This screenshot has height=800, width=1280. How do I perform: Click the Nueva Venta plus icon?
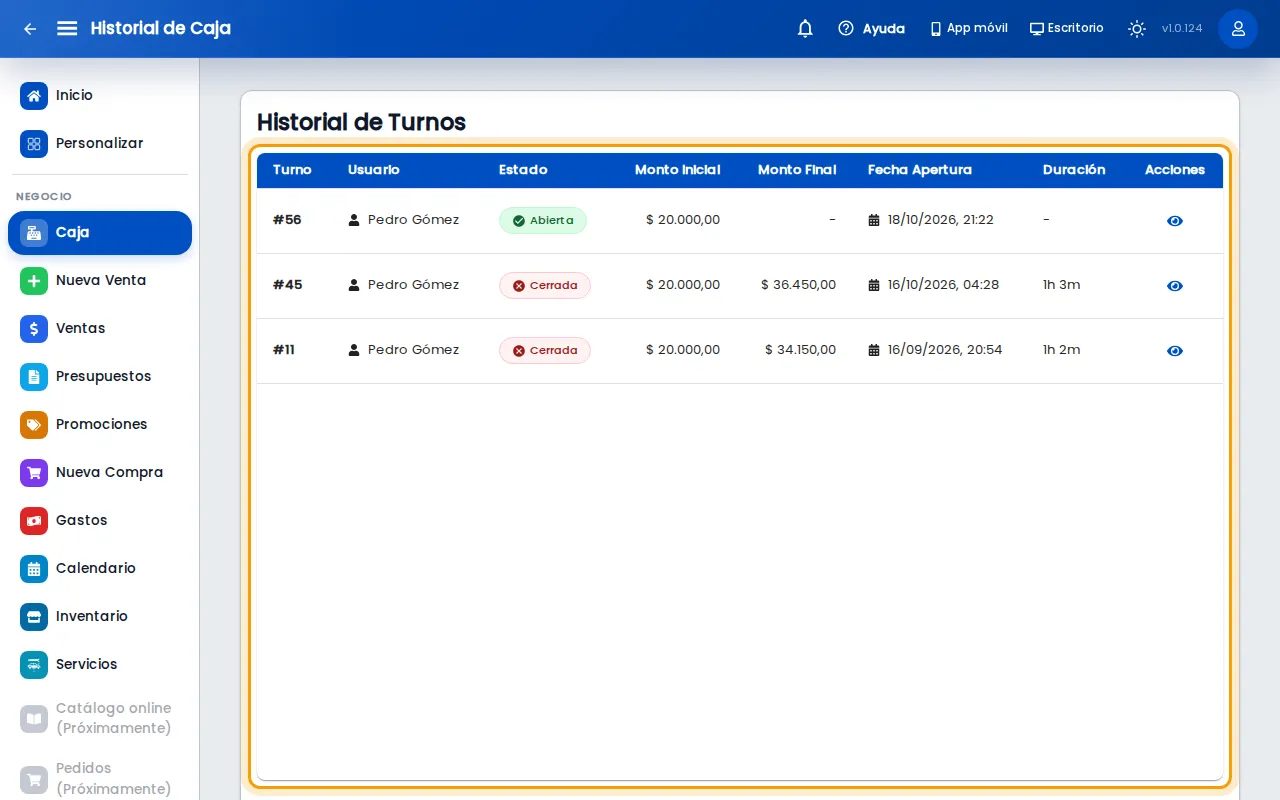click(x=34, y=281)
